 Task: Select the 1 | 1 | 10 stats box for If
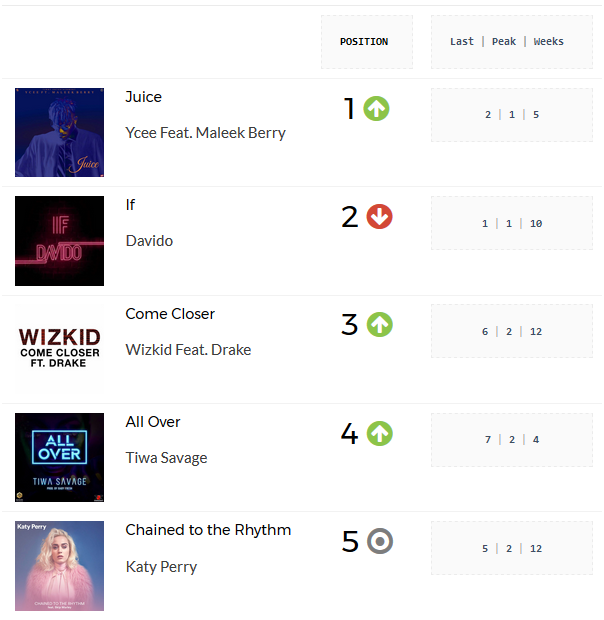pyautogui.click(x=512, y=223)
